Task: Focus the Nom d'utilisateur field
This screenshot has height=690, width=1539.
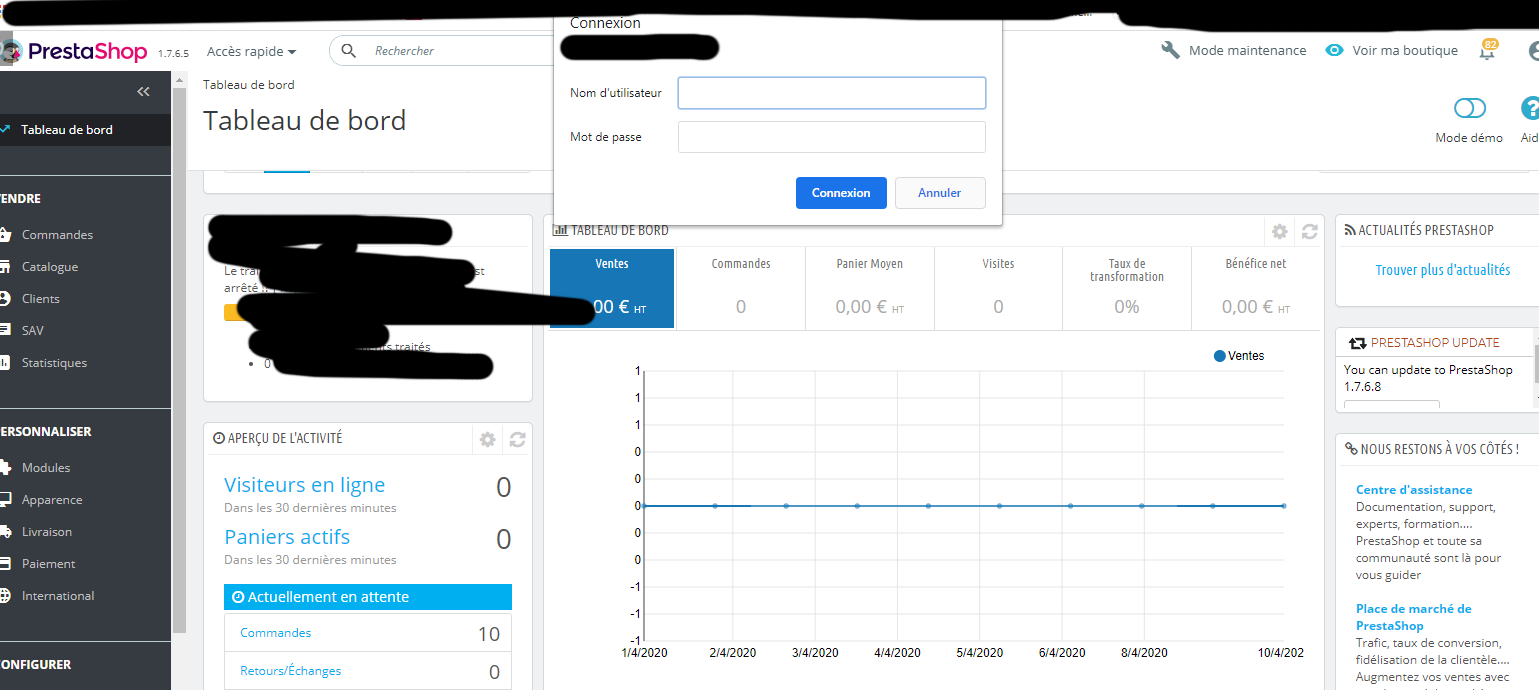Action: (x=832, y=93)
